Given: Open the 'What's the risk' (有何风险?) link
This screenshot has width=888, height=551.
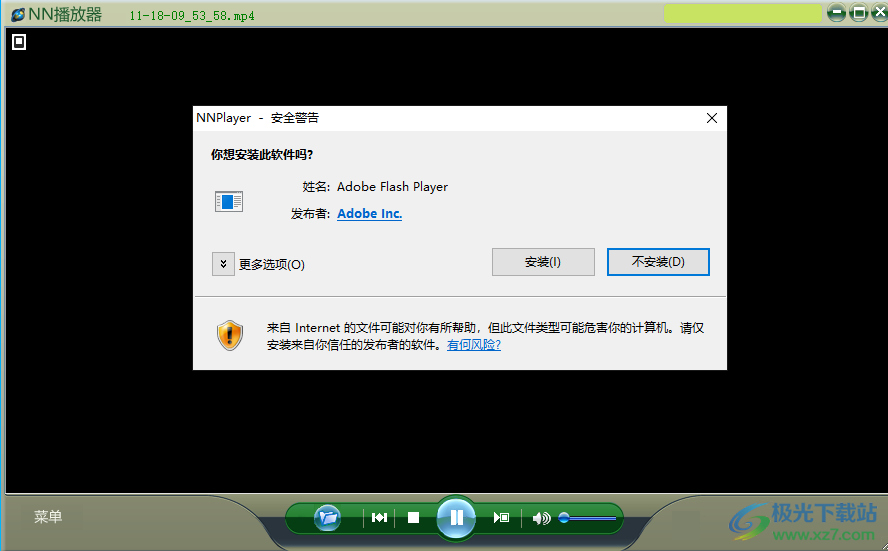Looking at the screenshot, I should coord(474,344).
